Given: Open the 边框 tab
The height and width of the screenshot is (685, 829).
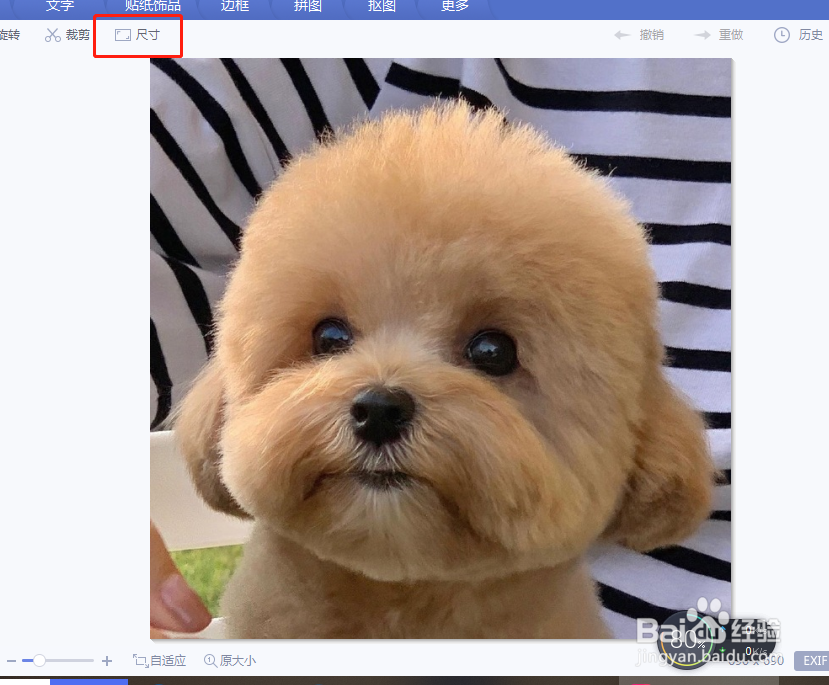Looking at the screenshot, I should (x=234, y=6).
